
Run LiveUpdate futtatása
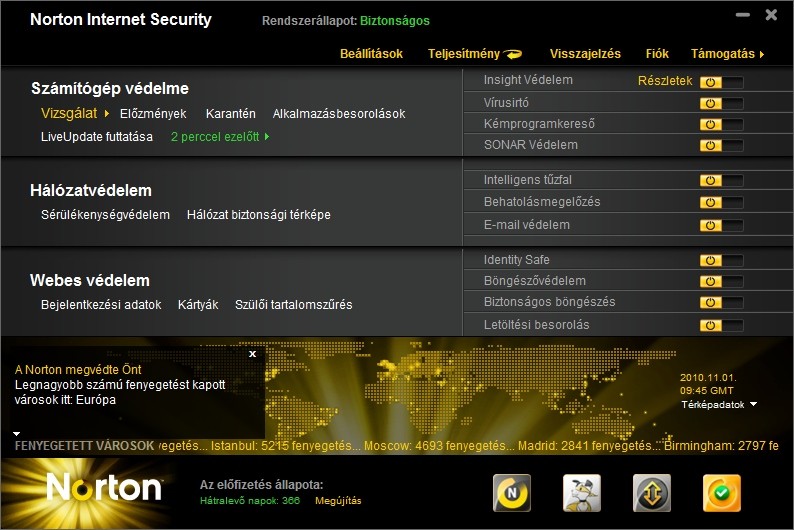[x=97, y=137]
